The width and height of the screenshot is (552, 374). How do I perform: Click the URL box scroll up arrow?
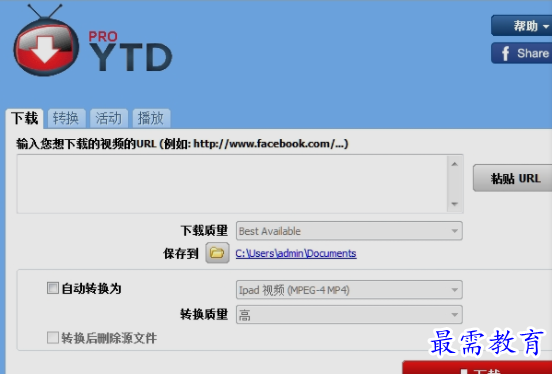coord(455,164)
